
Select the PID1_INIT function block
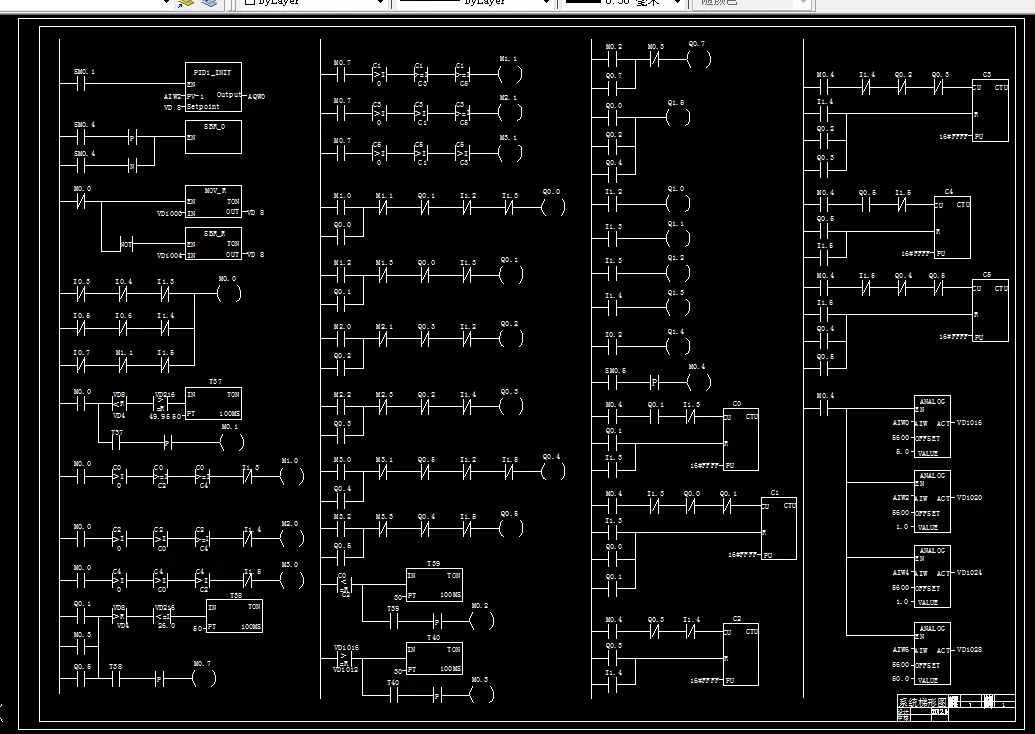pos(213,87)
